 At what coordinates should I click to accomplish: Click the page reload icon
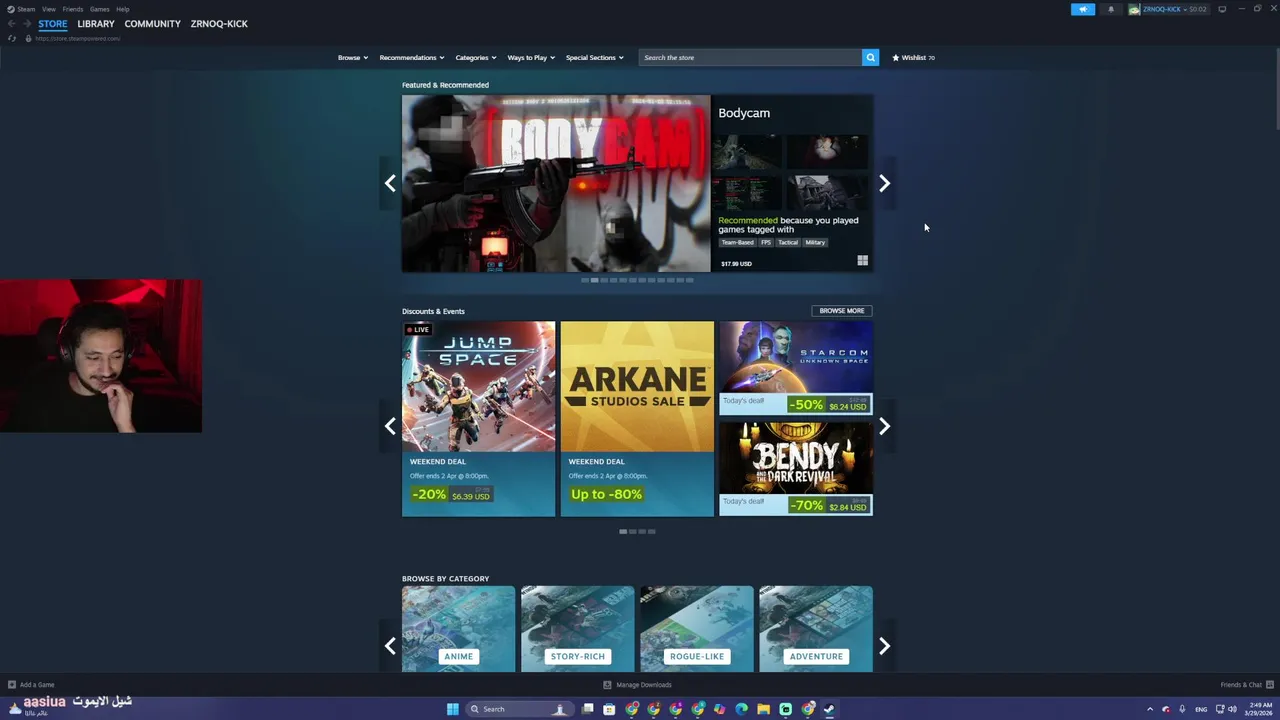11,38
